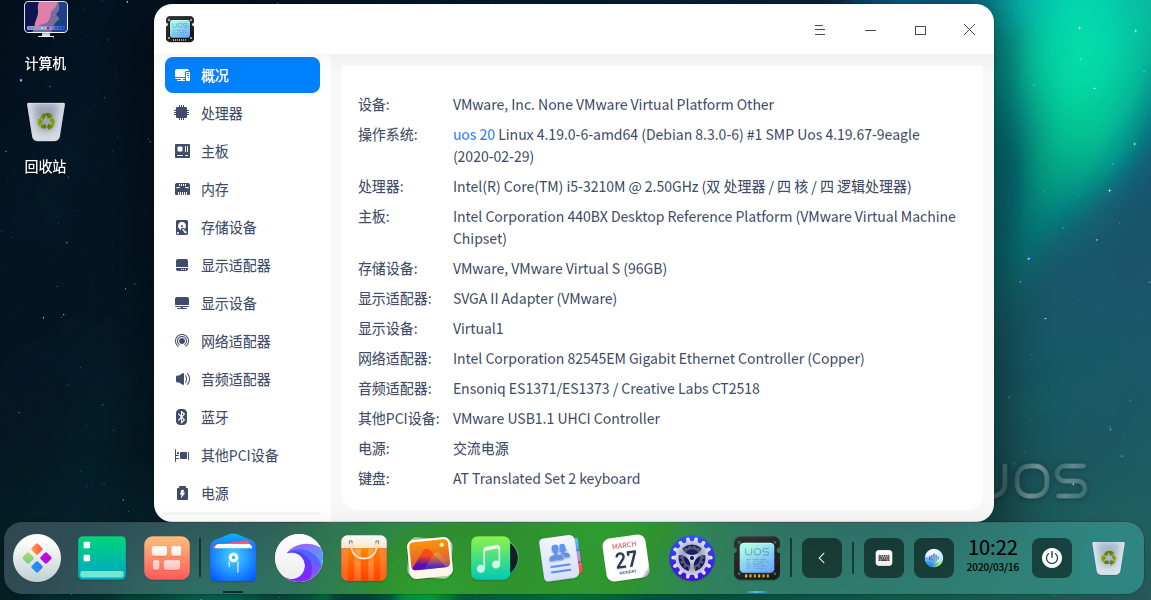Click the 显示适配器 card icon in sidebar
This screenshot has height=600, width=1151.
pyautogui.click(x=182, y=266)
